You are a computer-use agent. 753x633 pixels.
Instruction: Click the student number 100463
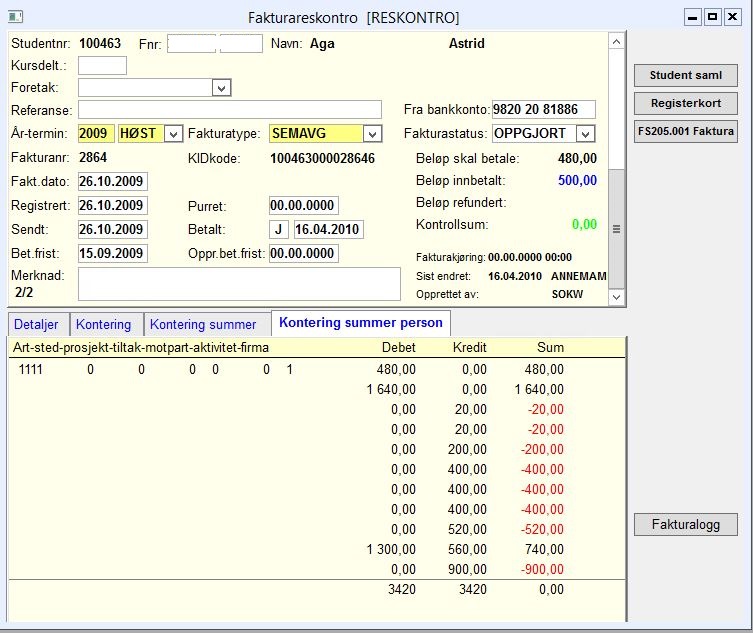point(100,44)
